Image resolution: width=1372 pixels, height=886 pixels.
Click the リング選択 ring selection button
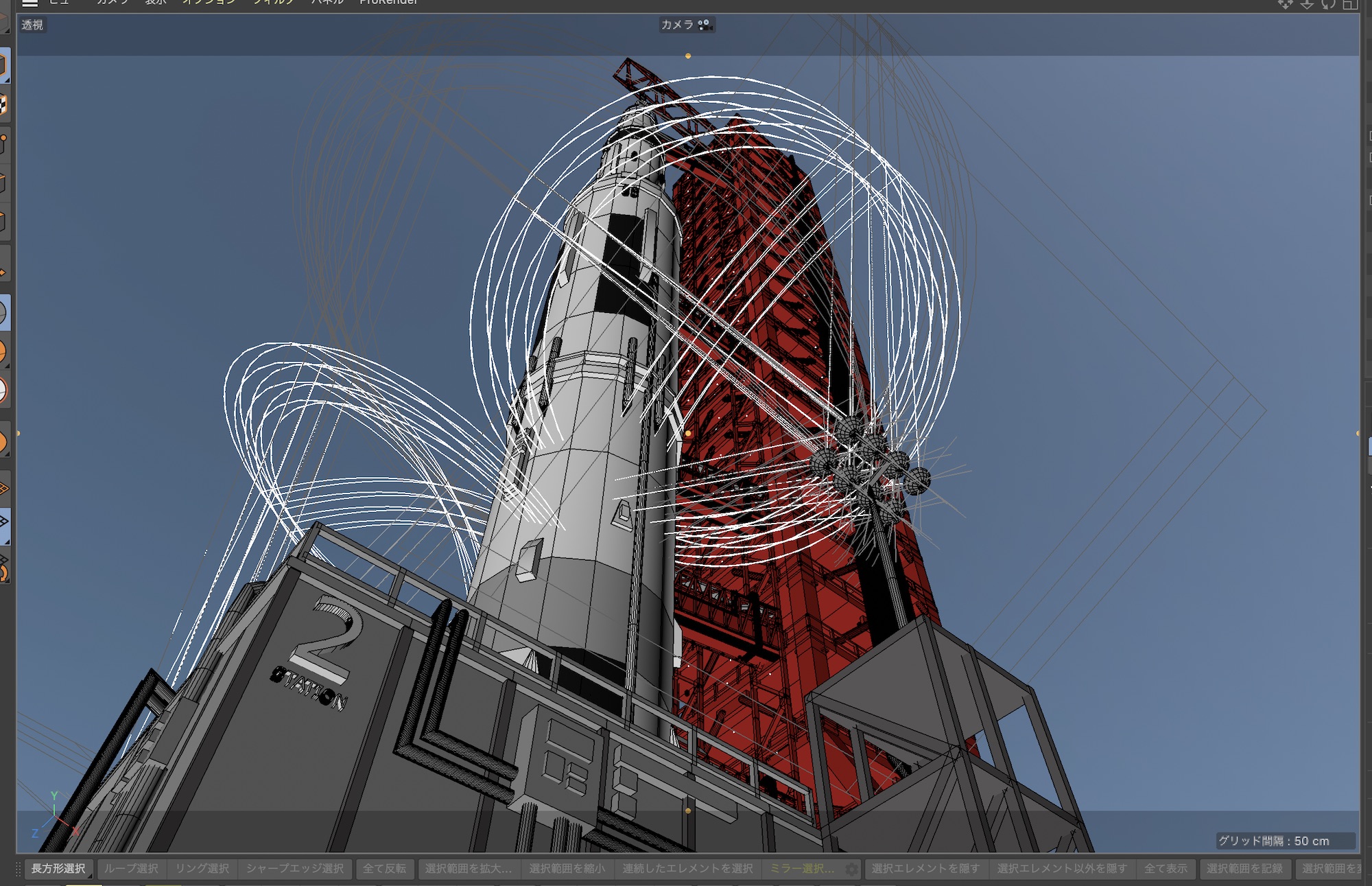click(202, 869)
